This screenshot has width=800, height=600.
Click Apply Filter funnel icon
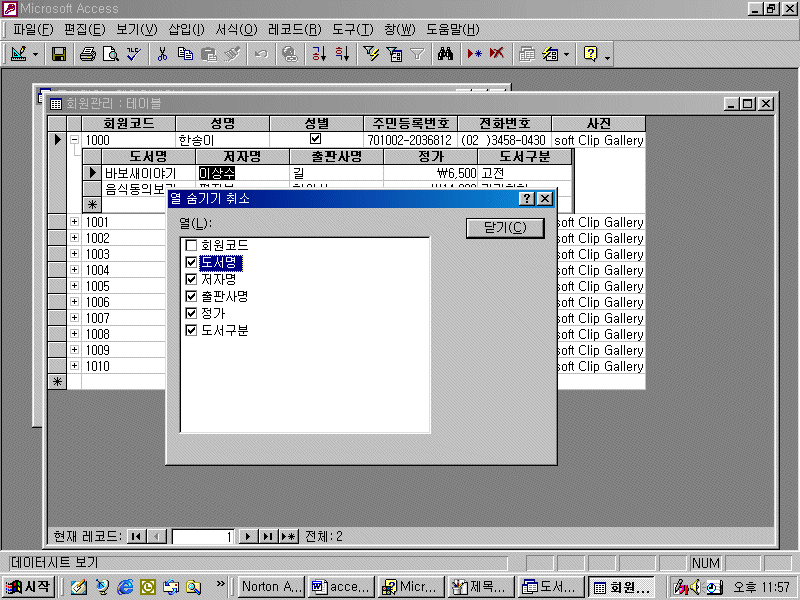point(417,54)
